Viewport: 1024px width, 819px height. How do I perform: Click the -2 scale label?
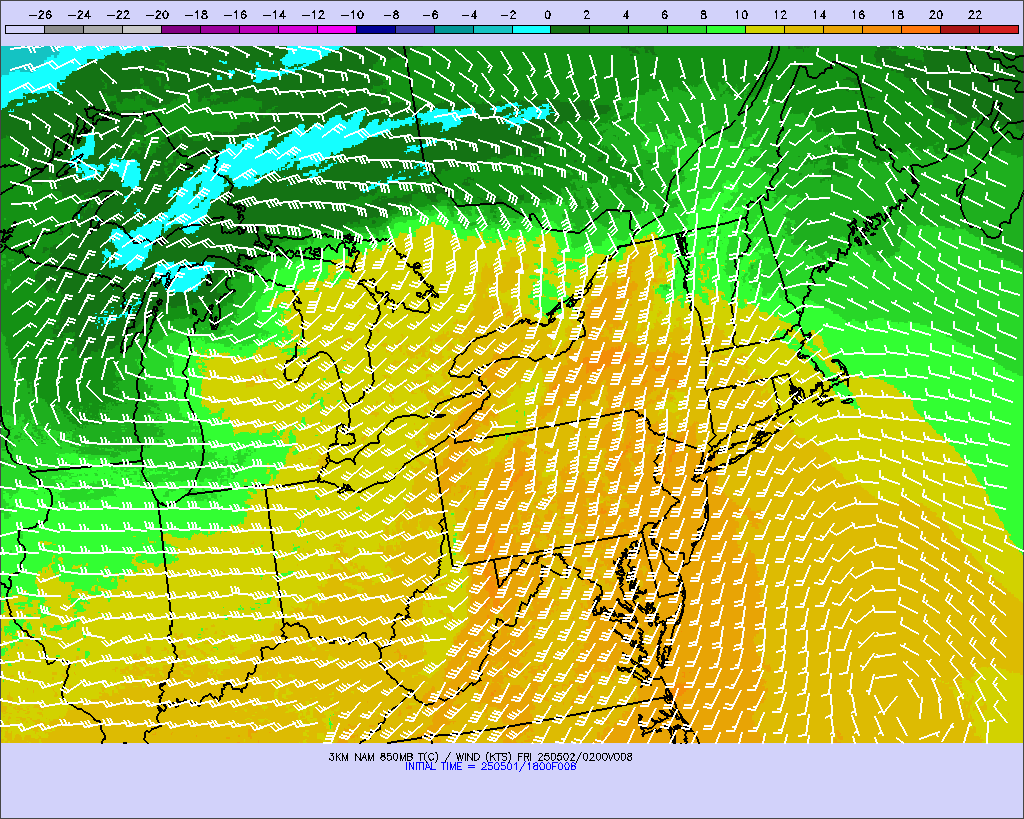(508, 14)
